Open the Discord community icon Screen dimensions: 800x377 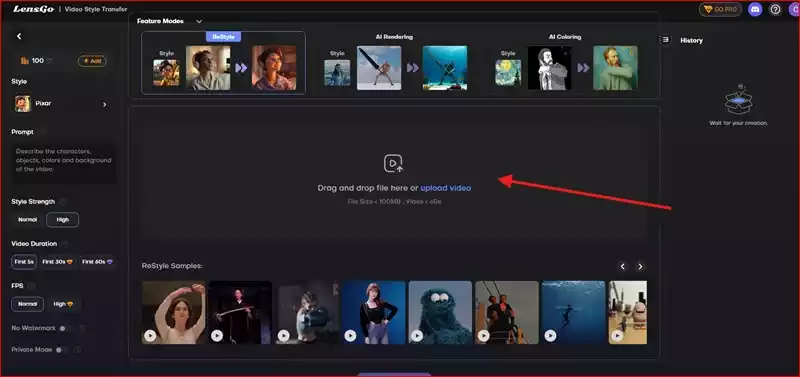[x=755, y=9]
